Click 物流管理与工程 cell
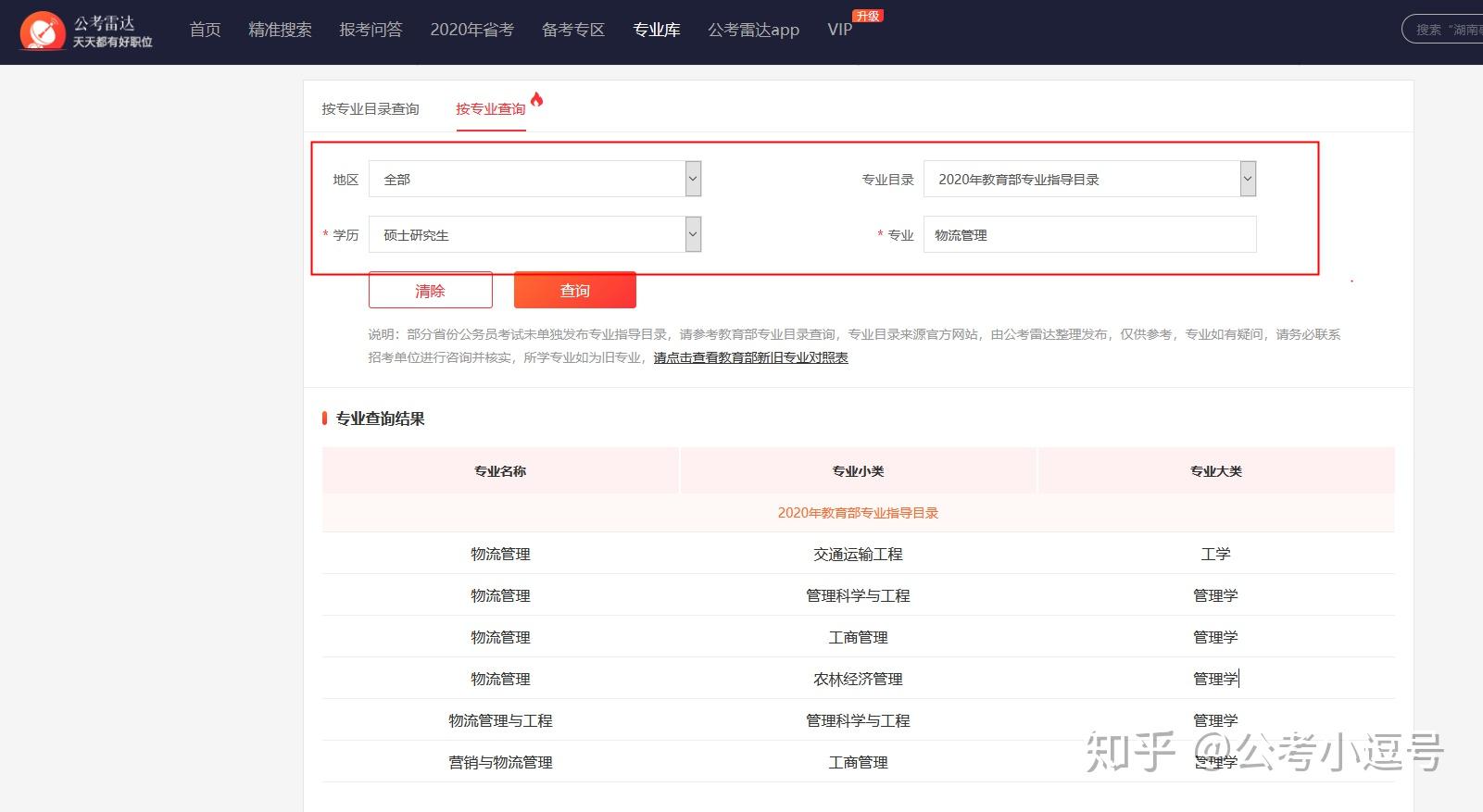Viewport: 1483px width, 812px height. tap(500, 720)
